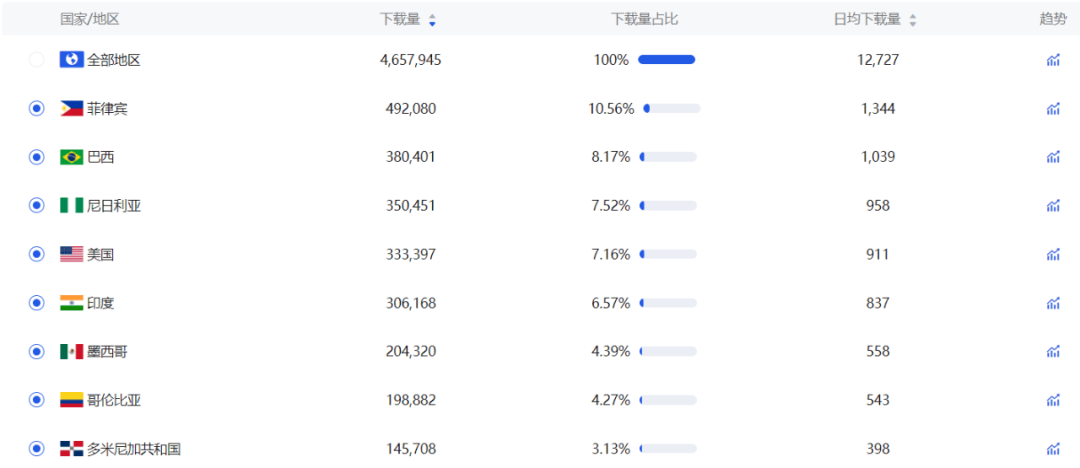Deselect the 多米尼加共和国 radio button
This screenshot has height=468, width=1080.
(37, 449)
